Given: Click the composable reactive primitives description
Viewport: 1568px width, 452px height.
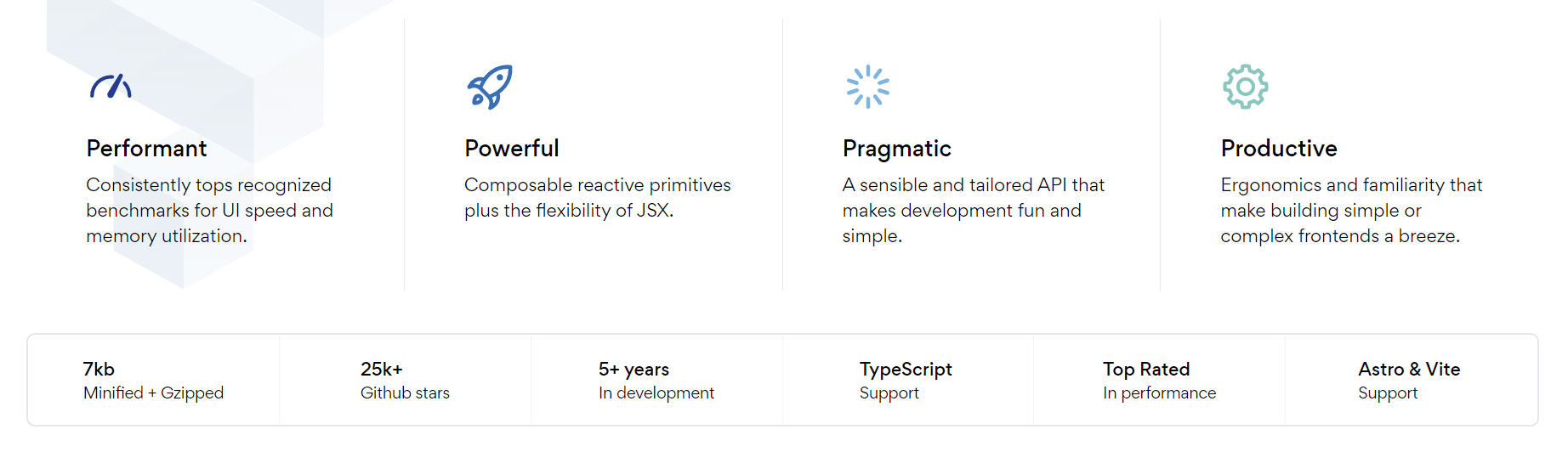Looking at the screenshot, I should 597,198.
